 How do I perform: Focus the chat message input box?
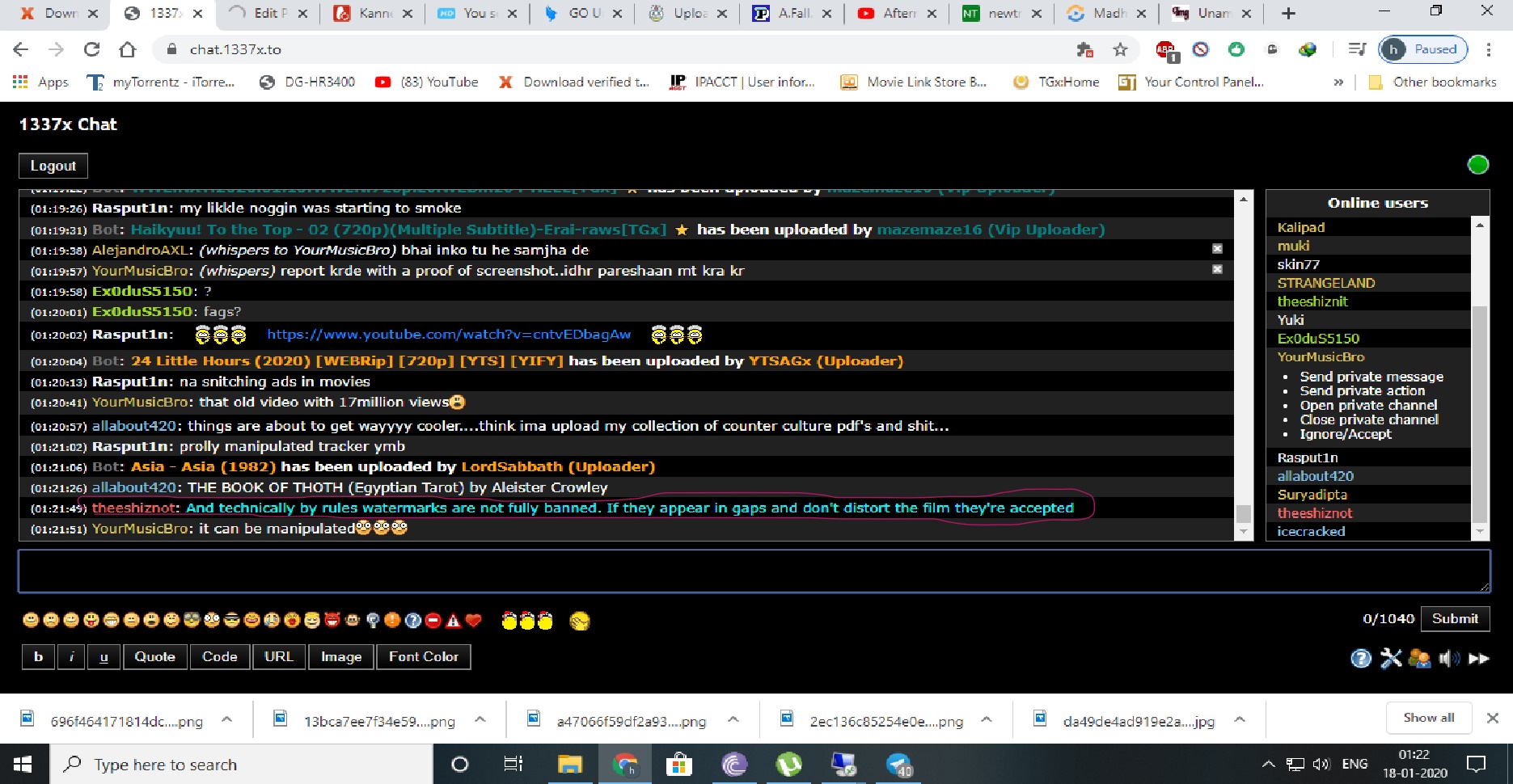point(752,571)
